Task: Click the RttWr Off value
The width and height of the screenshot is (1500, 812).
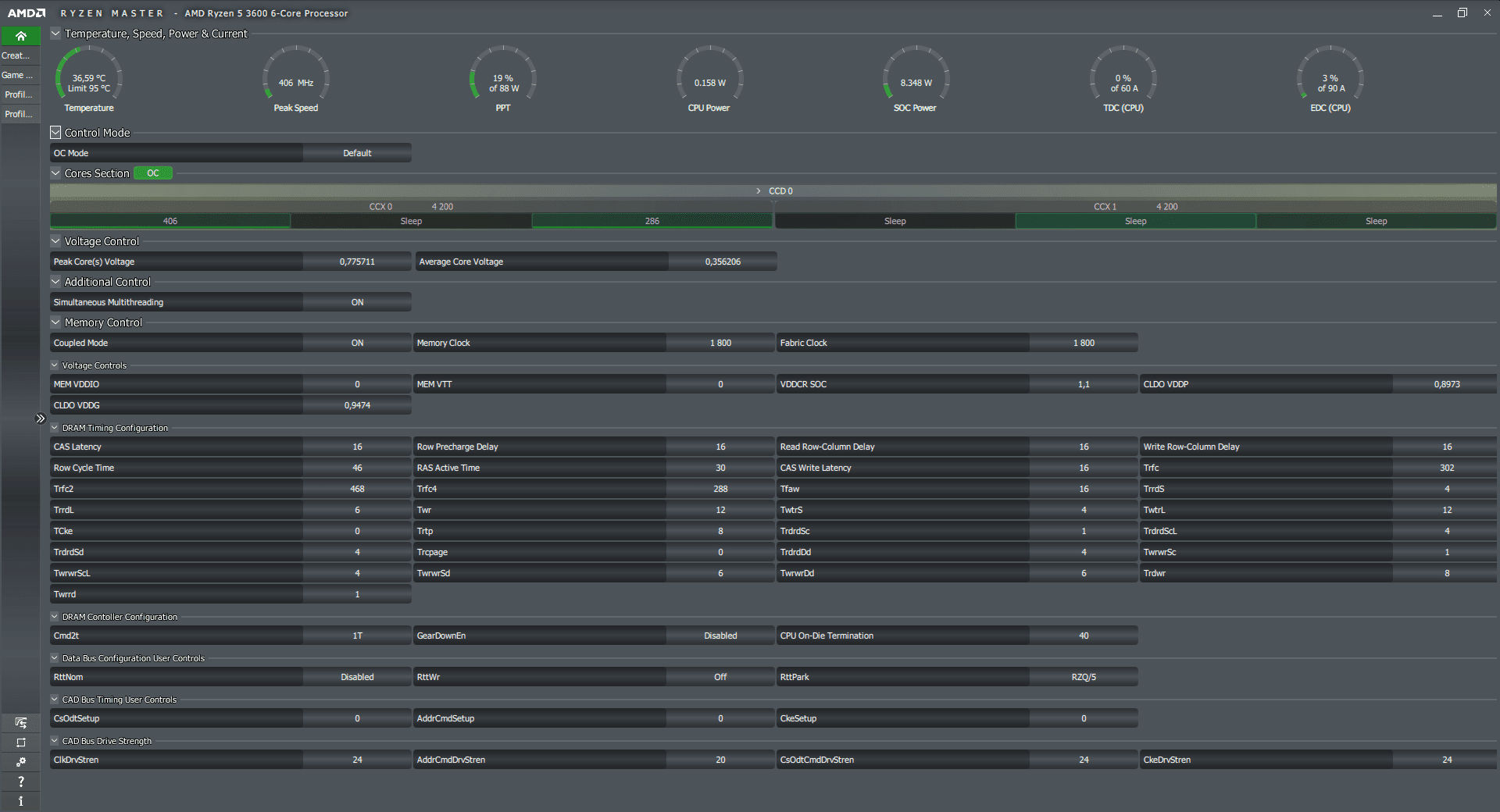Action: tap(720, 677)
